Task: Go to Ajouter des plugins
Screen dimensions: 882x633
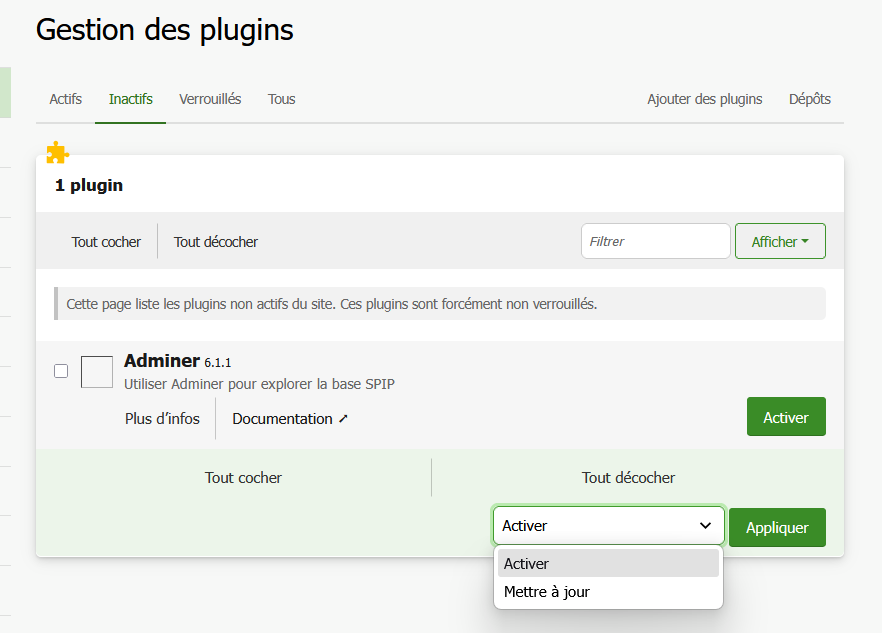Action: tap(704, 99)
